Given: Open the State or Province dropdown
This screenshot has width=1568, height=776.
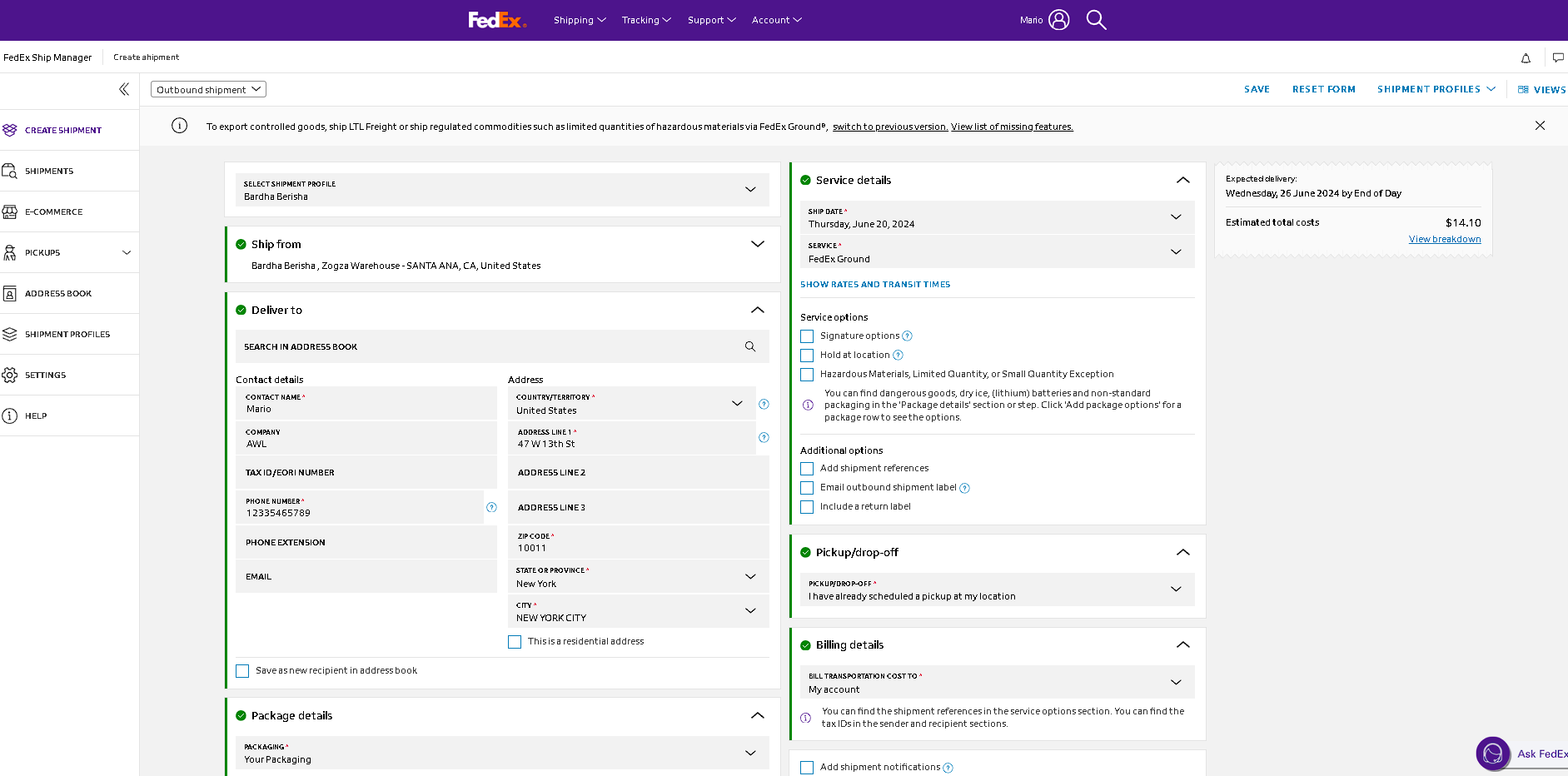Looking at the screenshot, I should [x=638, y=576].
